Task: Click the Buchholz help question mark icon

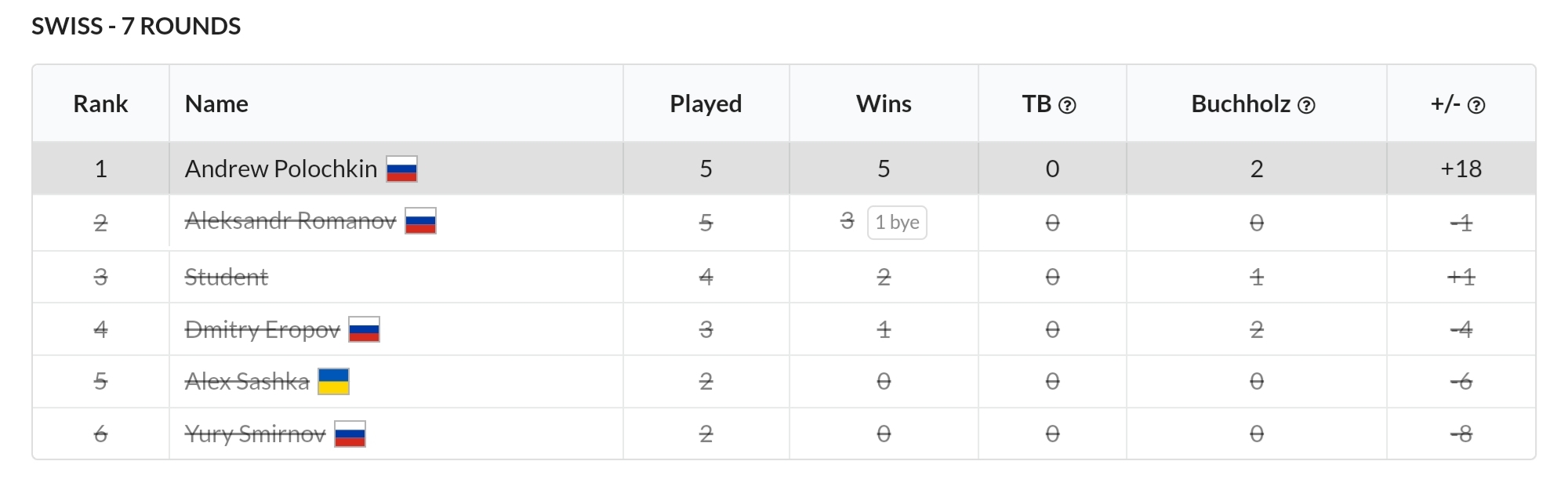Action: pos(1306,105)
